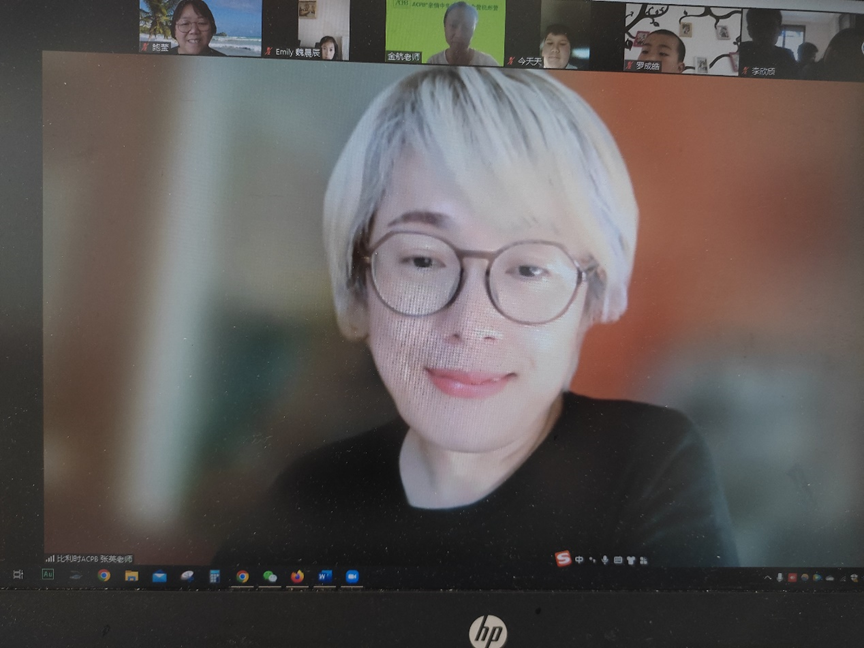This screenshot has width=864, height=648.
Task: Open WeChat from the taskbar
Action: point(270,577)
